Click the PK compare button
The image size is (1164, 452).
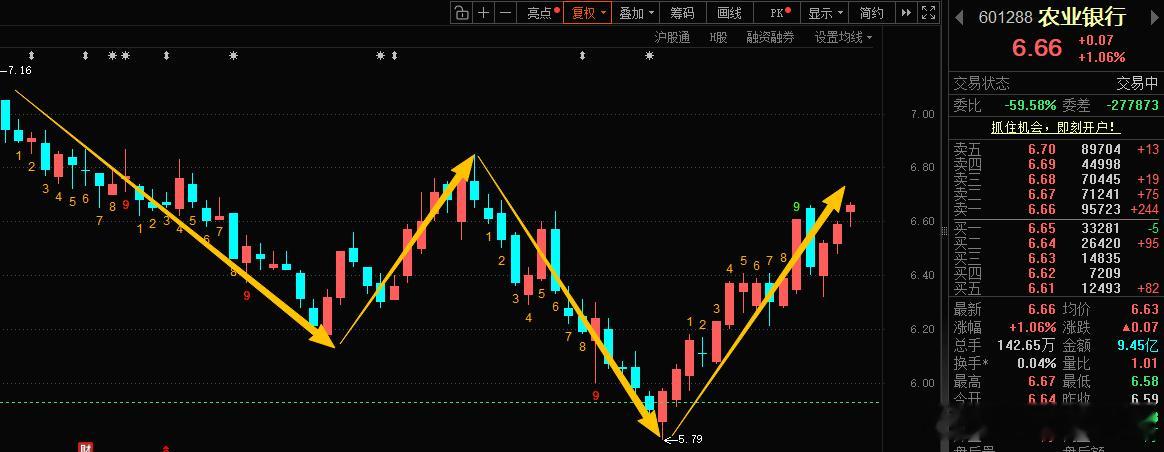(779, 13)
